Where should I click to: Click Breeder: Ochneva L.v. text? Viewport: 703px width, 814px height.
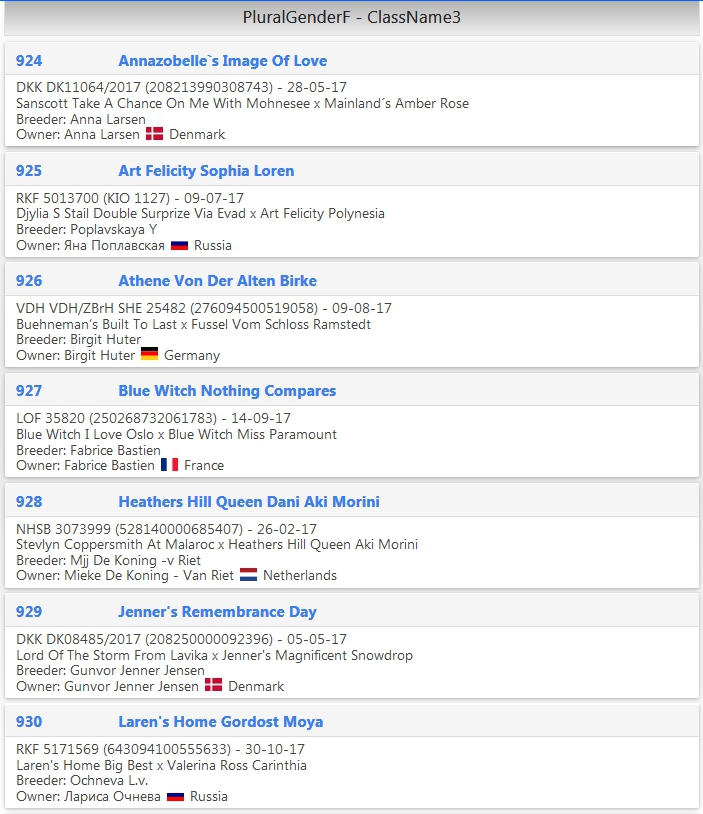pos(82,780)
